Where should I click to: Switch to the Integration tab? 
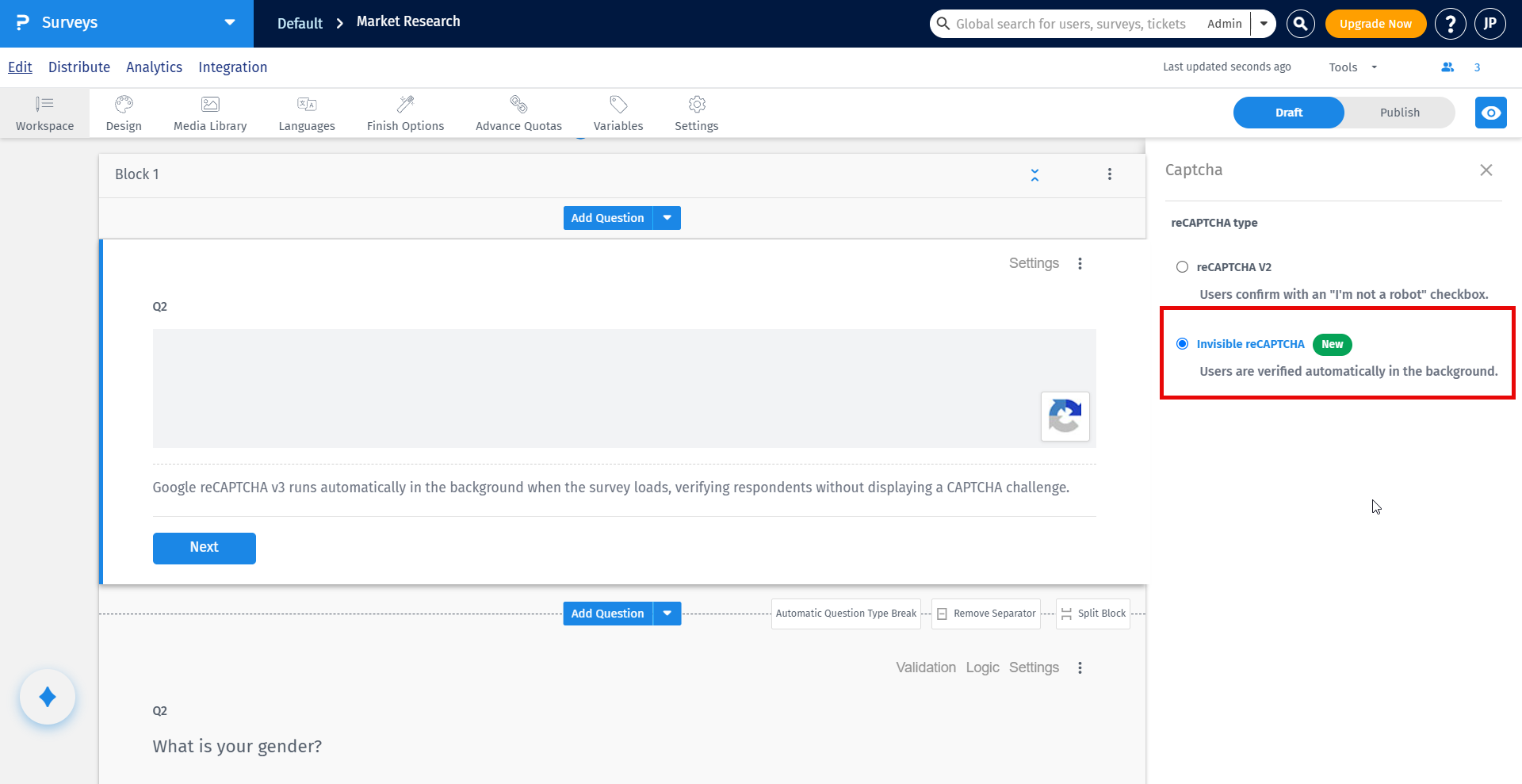tap(232, 67)
